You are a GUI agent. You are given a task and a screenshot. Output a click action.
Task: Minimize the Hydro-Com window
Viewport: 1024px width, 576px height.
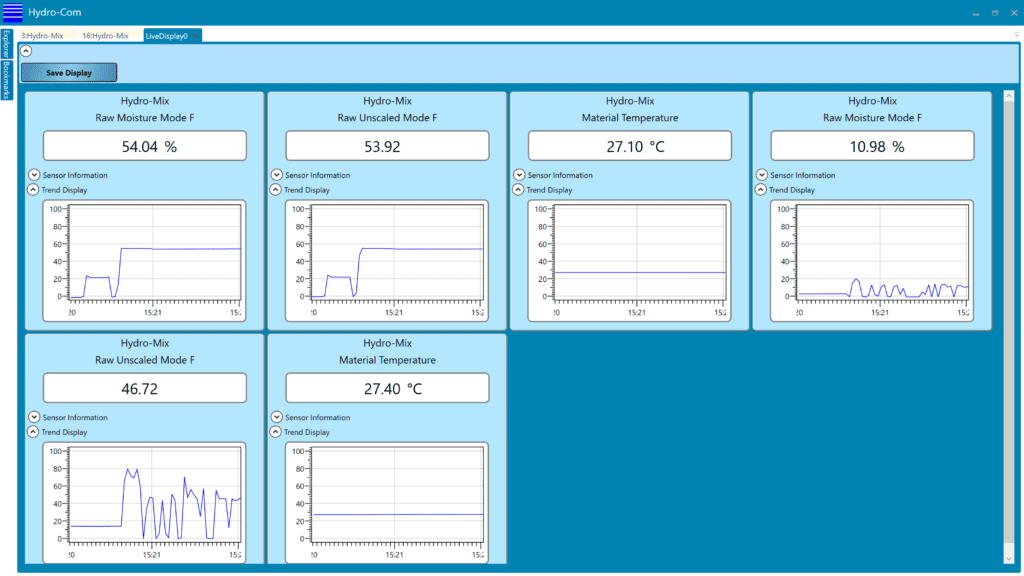[x=976, y=13]
